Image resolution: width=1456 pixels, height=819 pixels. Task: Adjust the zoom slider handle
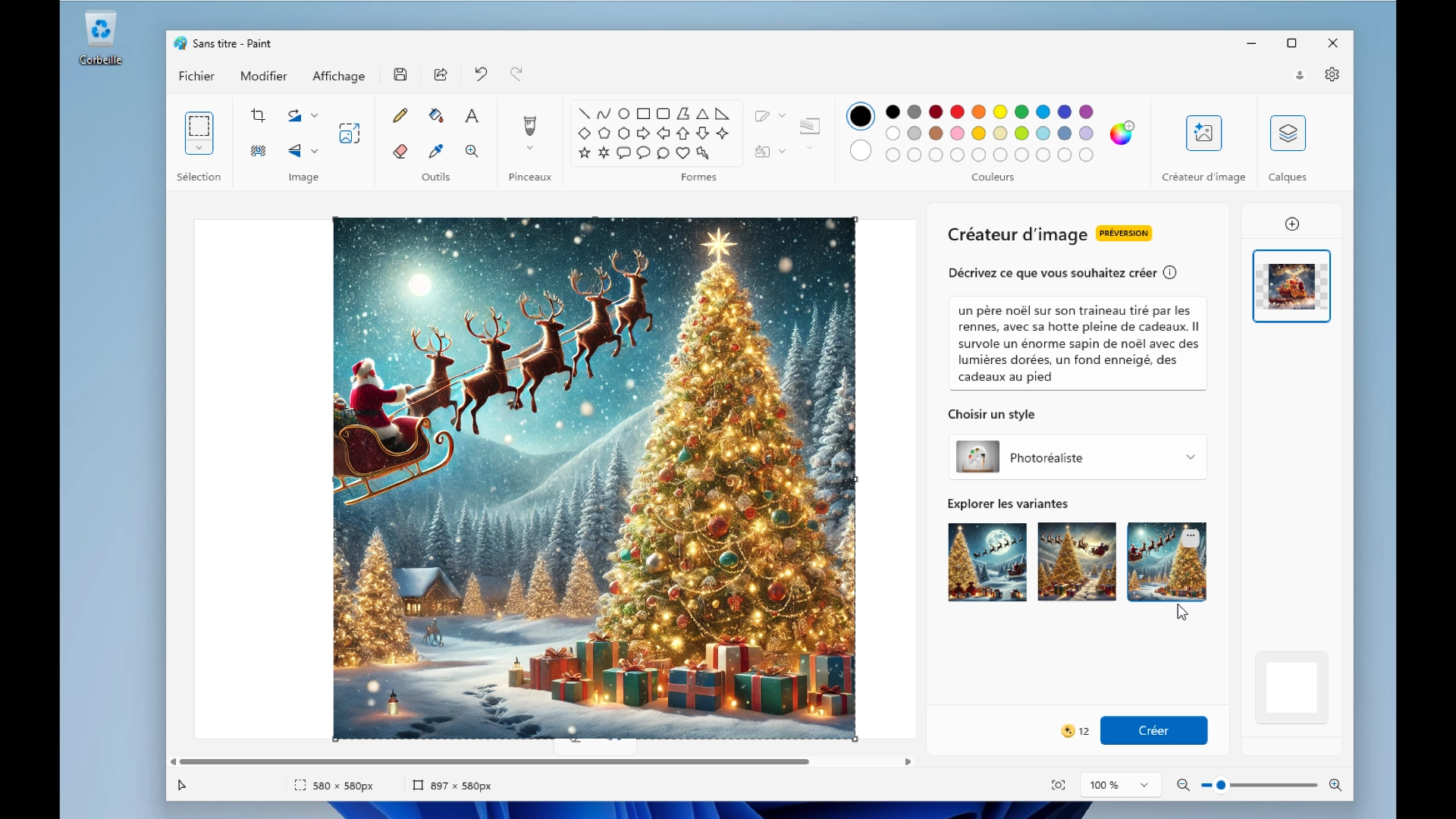click(x=1221, y=786)
